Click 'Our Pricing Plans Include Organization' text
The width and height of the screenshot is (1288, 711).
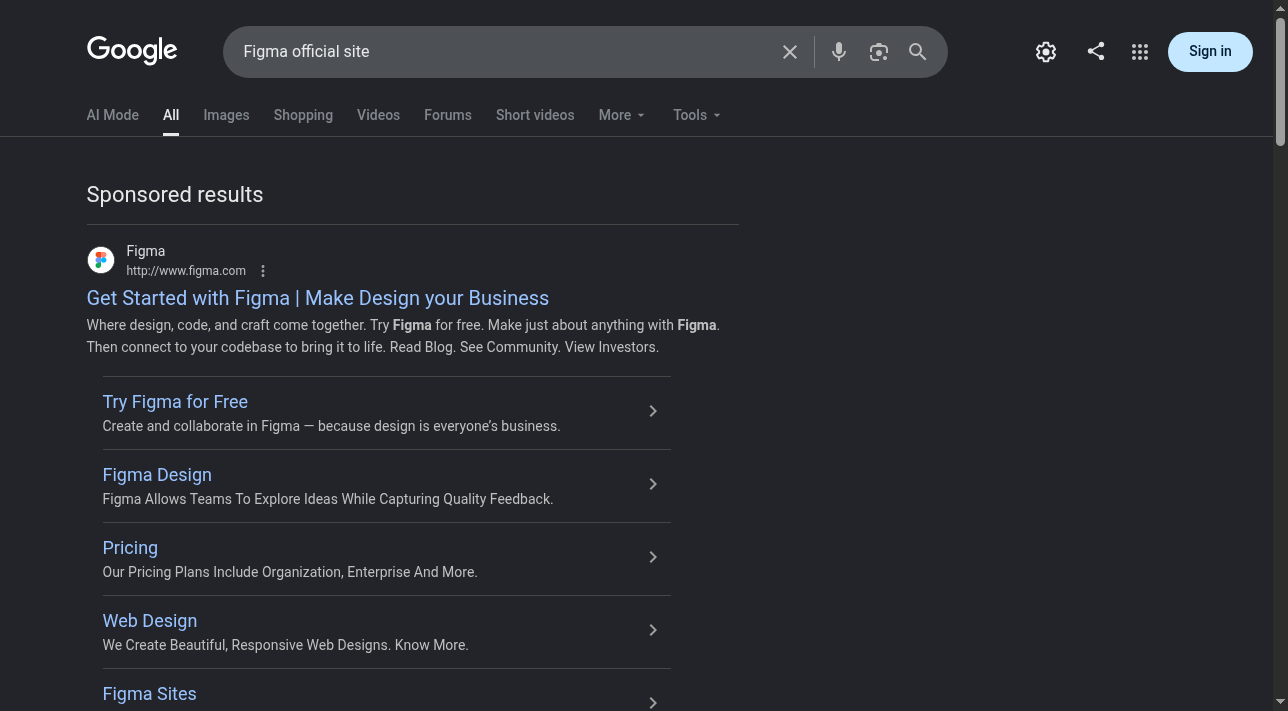[290, 572]
